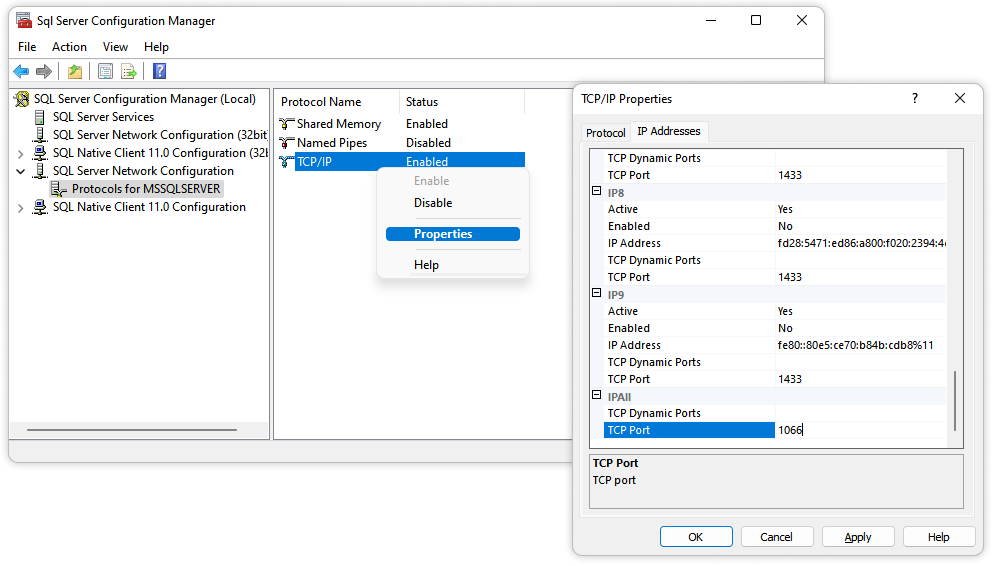Click the question mark in TCP/IP Properties title
The height and width of the screenshot is (566, 1000).
[x=915, y=98]
